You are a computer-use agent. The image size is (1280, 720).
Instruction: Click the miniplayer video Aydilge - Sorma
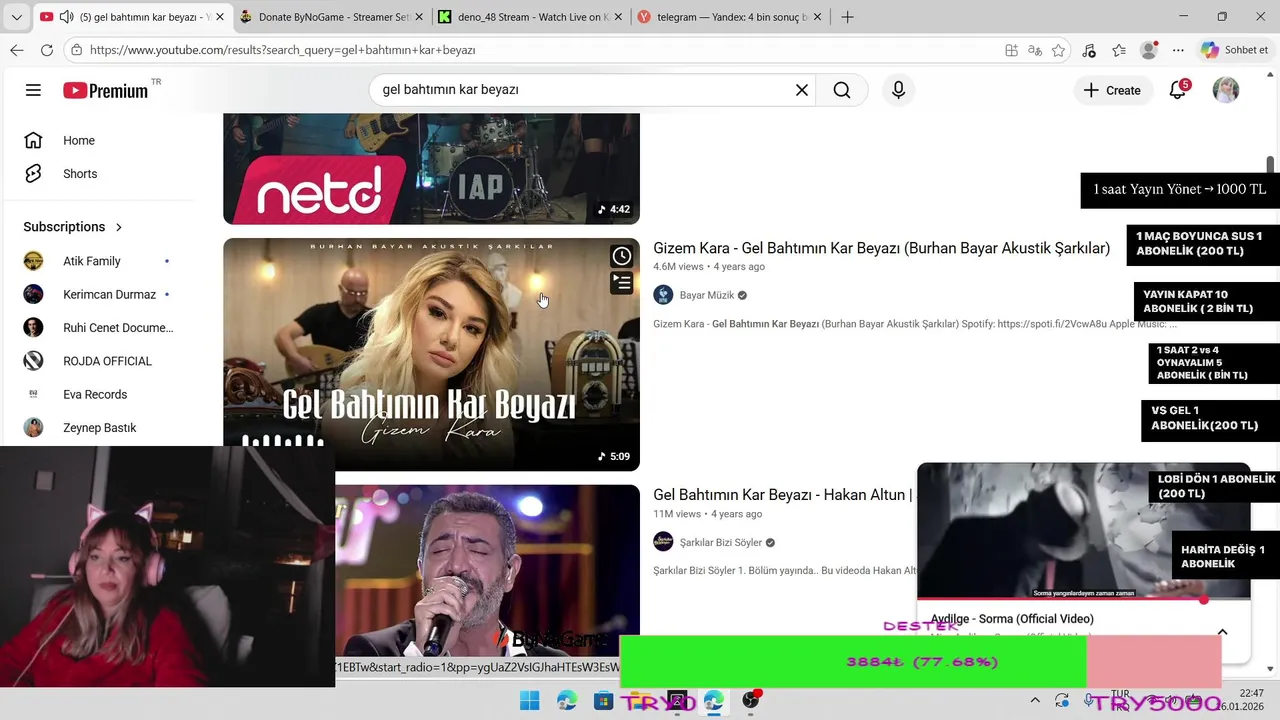[x=1083, y=530]
